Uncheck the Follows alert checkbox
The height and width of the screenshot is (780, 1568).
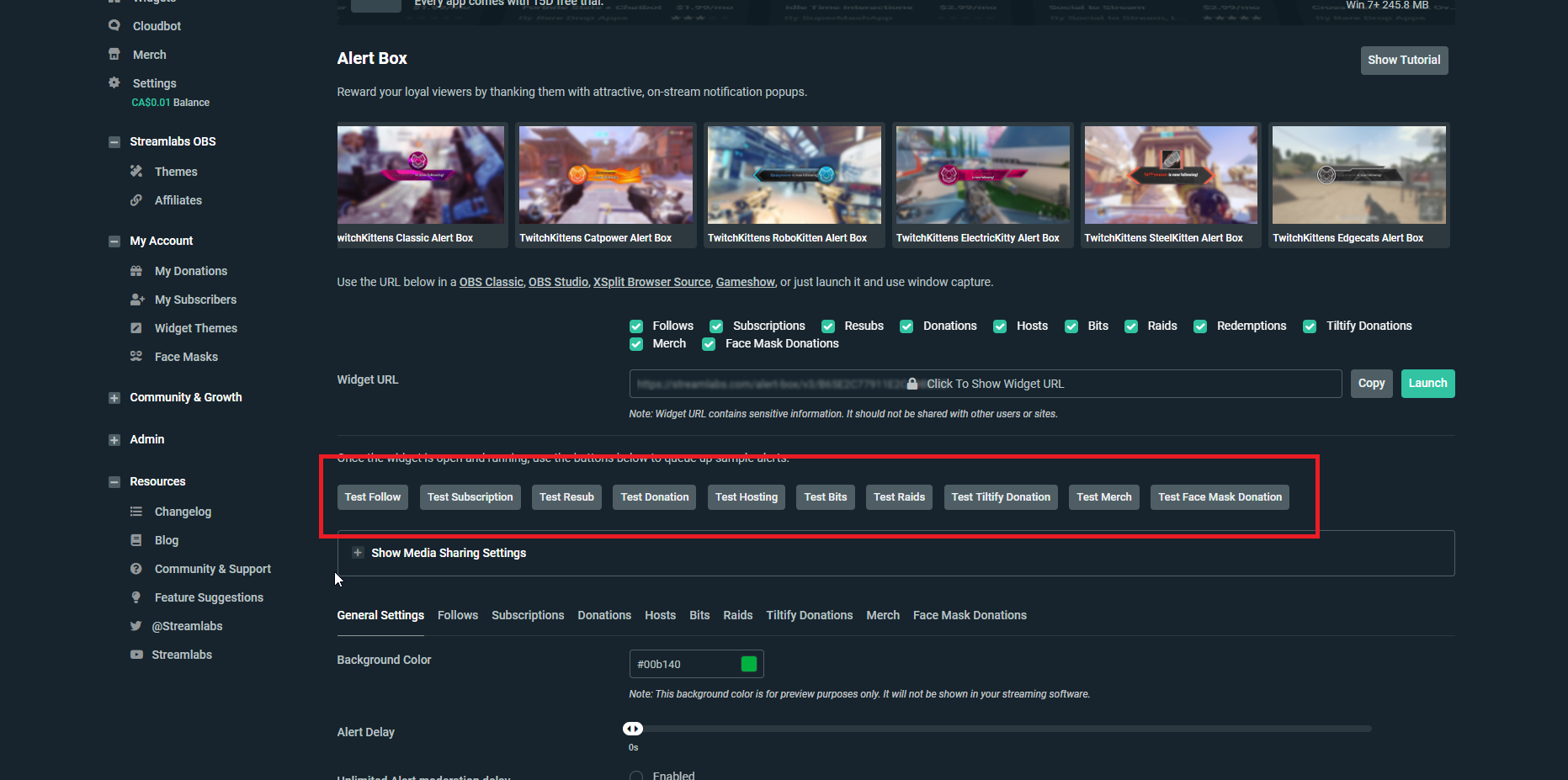pyautogui.click(x=636, y=326)
